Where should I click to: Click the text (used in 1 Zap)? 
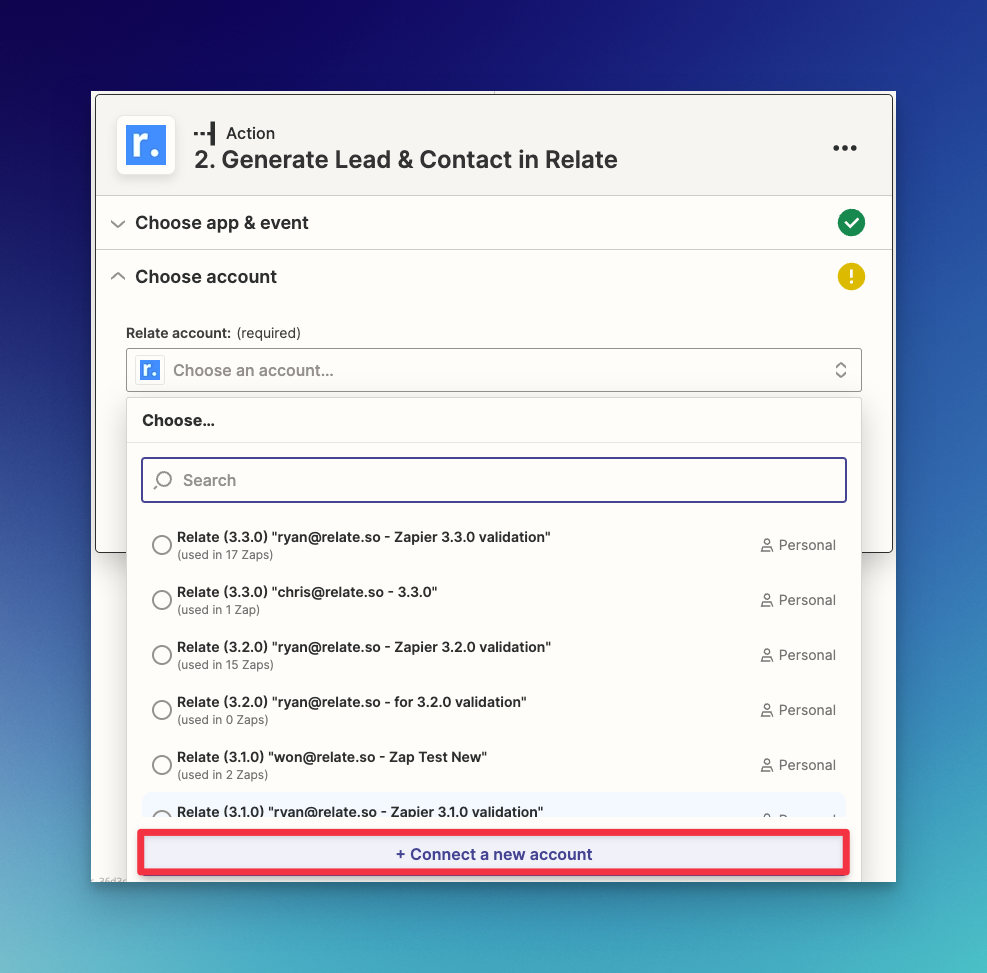(x=218, y=610)
